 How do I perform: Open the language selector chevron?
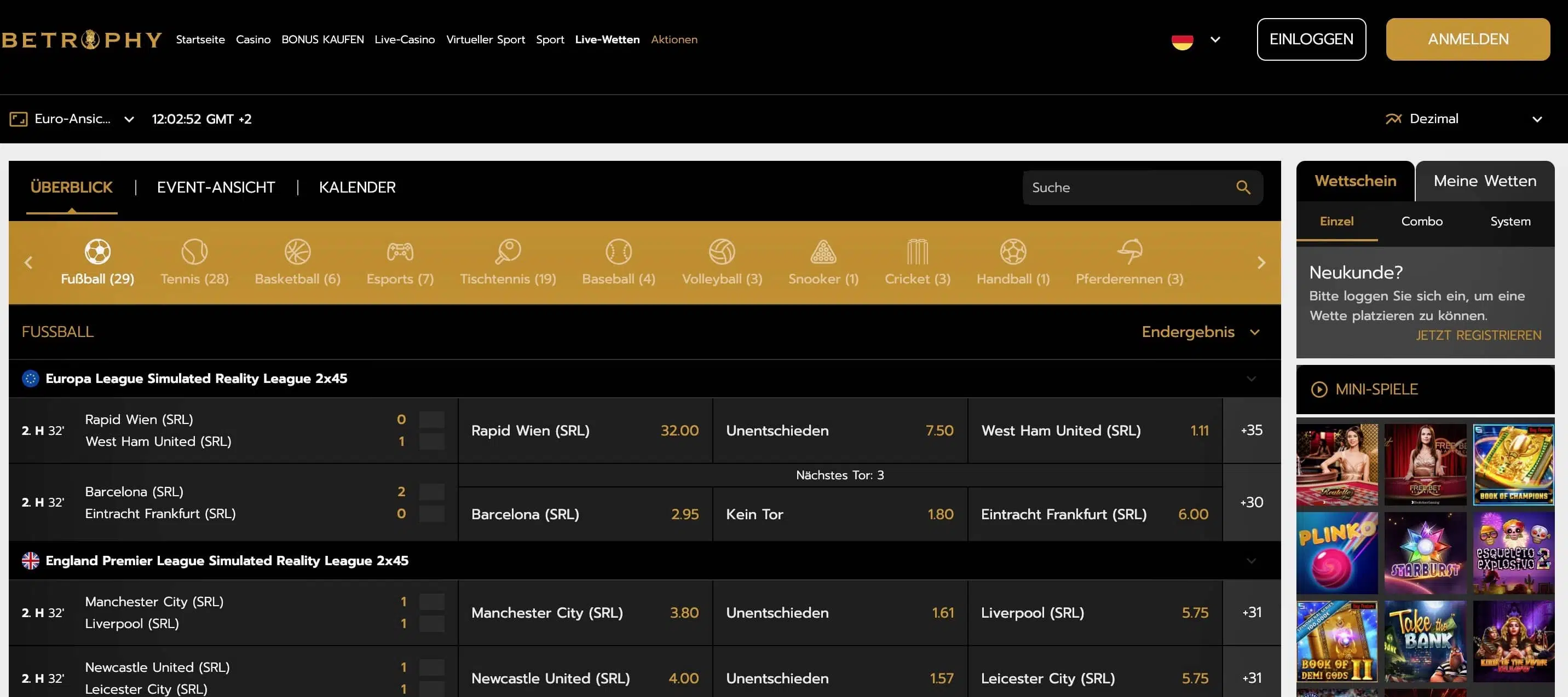1215,39
